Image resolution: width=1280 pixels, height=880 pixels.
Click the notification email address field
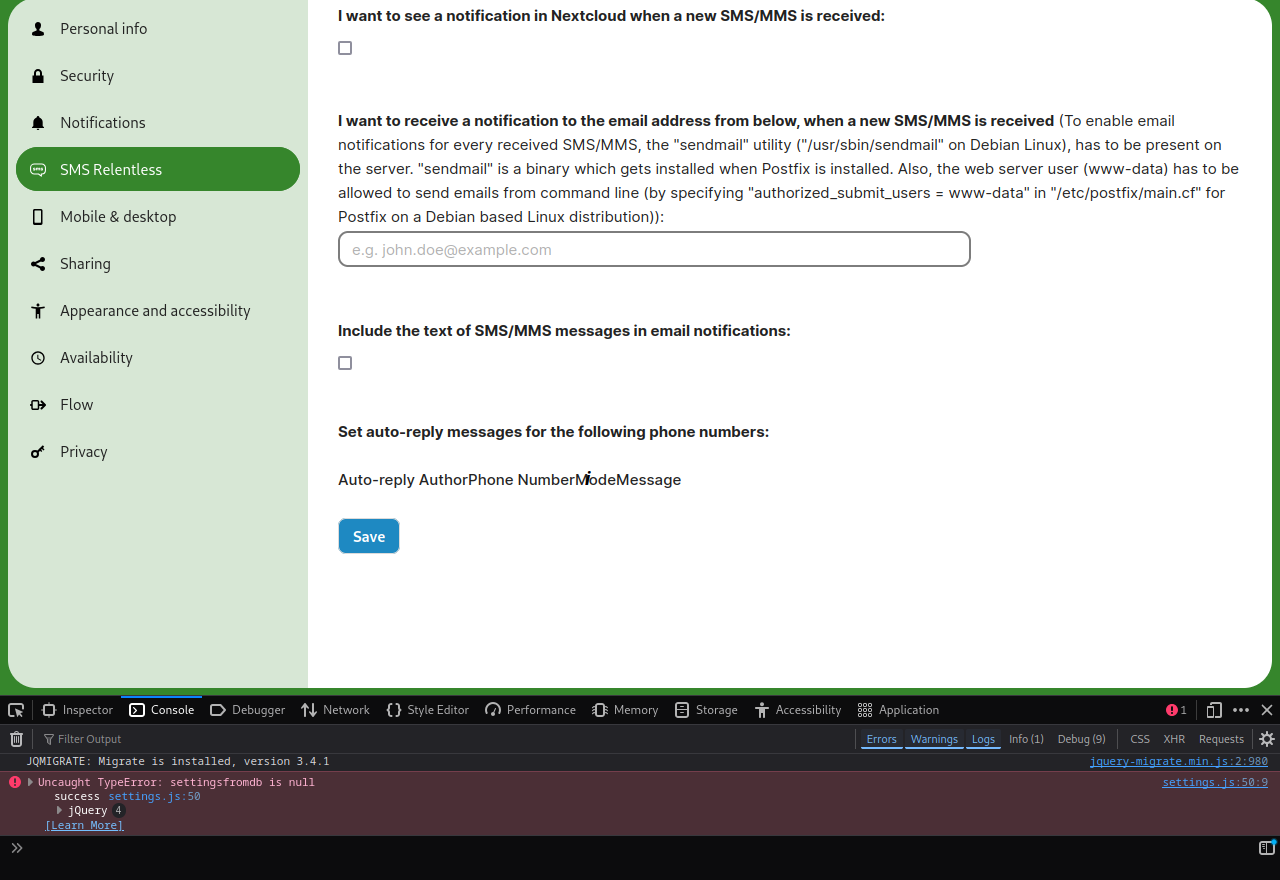click(x=654, y=249)
